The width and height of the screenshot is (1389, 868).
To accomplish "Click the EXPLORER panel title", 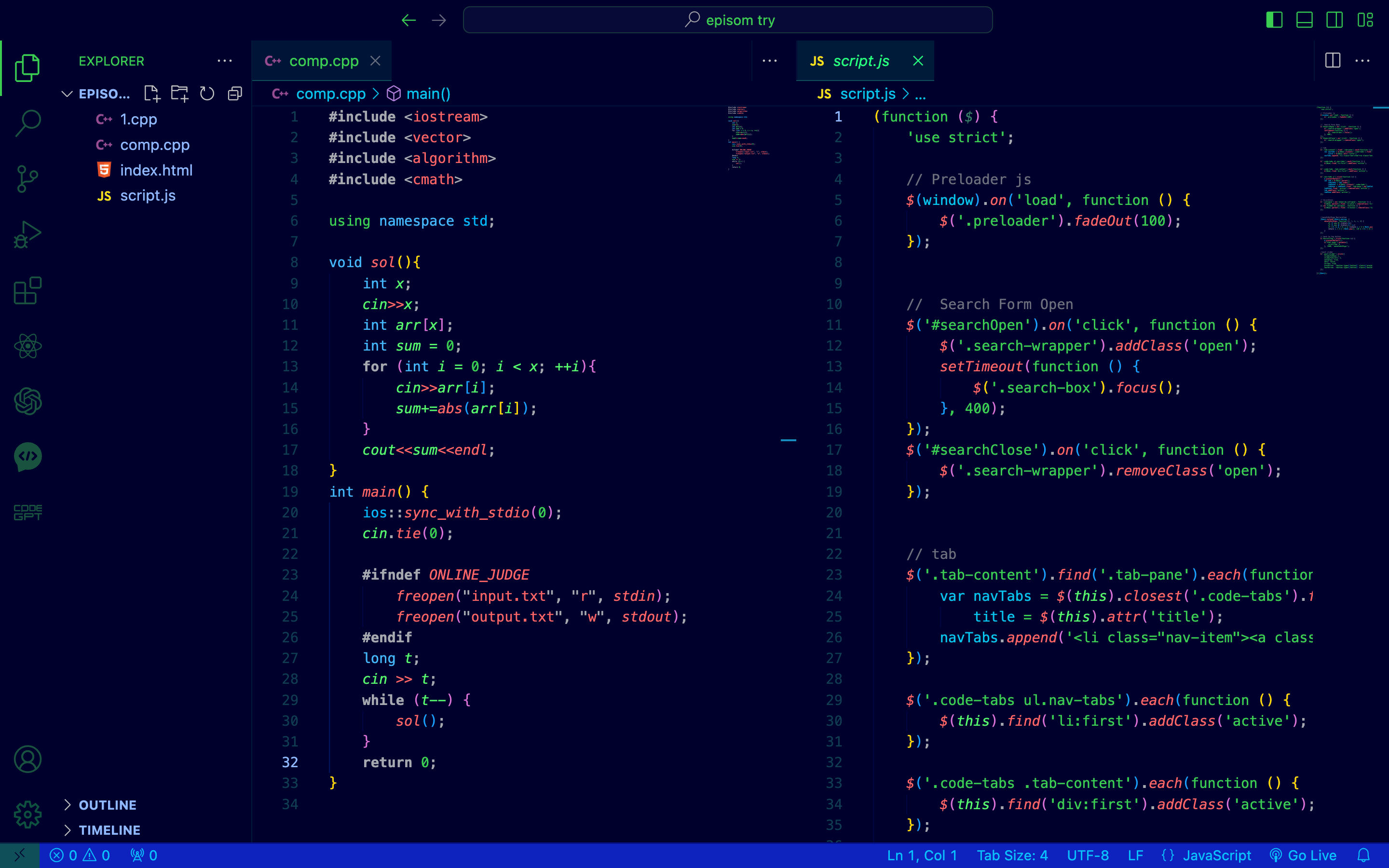I will coord(111,61).
